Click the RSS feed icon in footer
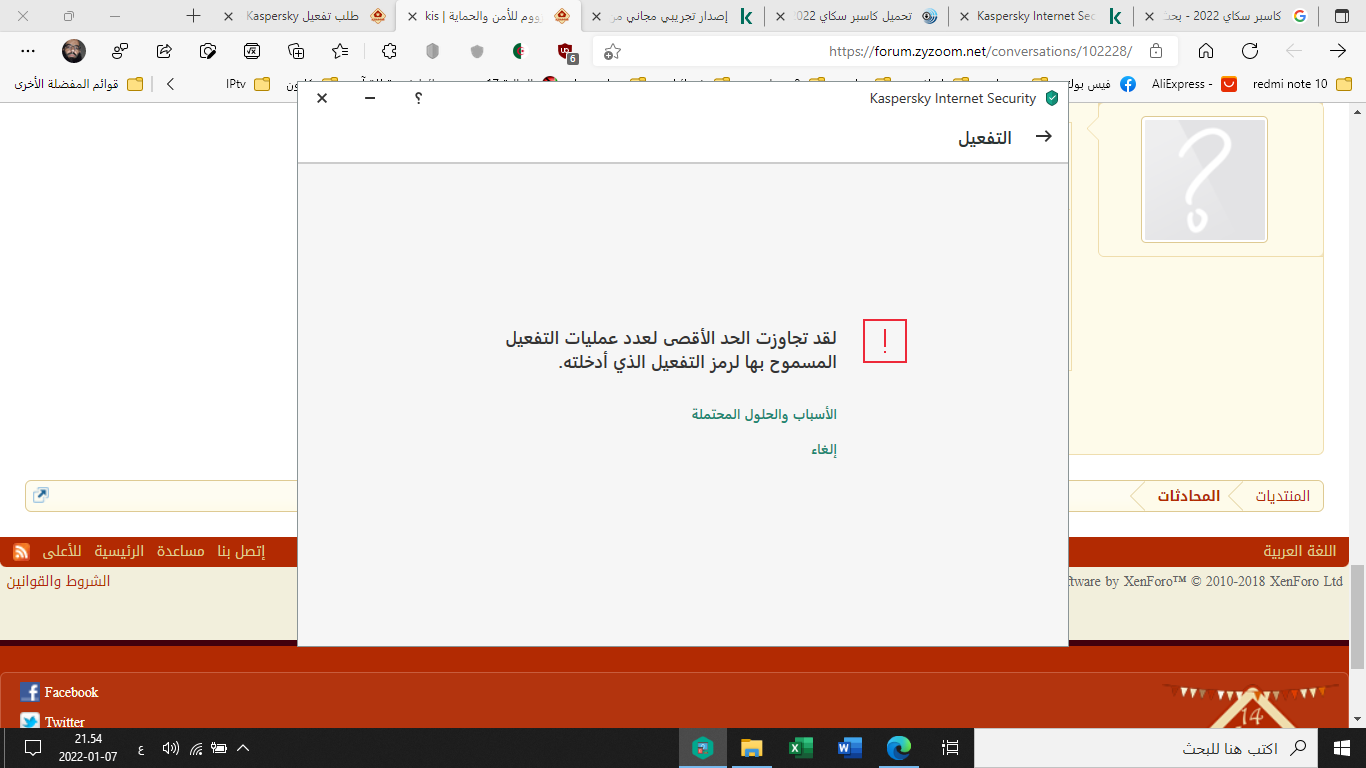The width and height of the screenshot is (1366, 768). [x=21, y=552]
